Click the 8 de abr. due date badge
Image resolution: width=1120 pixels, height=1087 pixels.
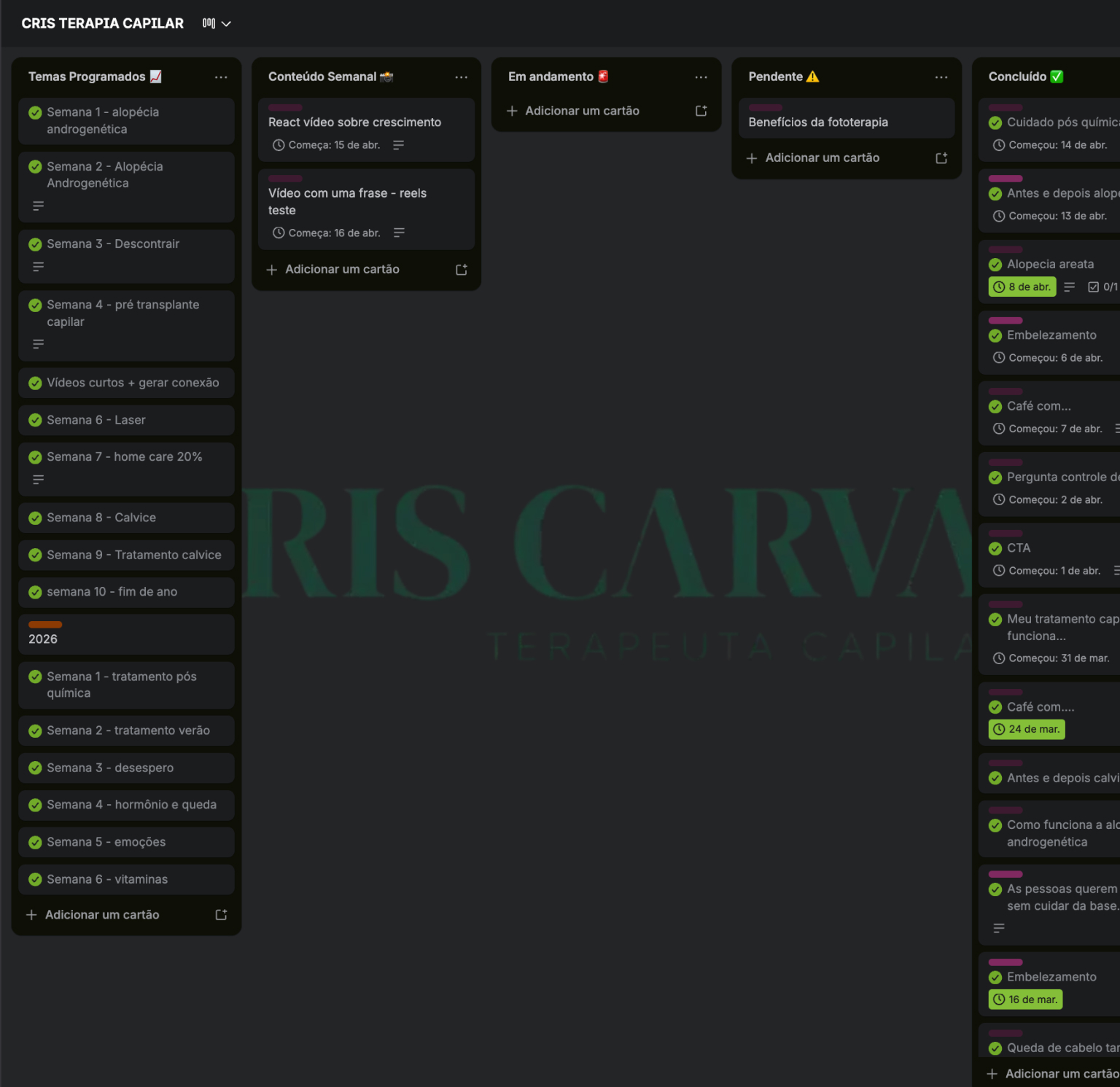tap(1022, 287)
